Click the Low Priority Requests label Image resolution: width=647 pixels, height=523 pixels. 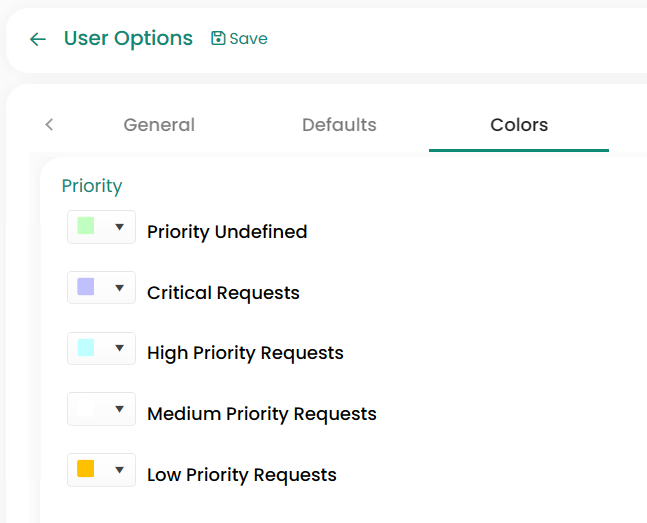241,475
